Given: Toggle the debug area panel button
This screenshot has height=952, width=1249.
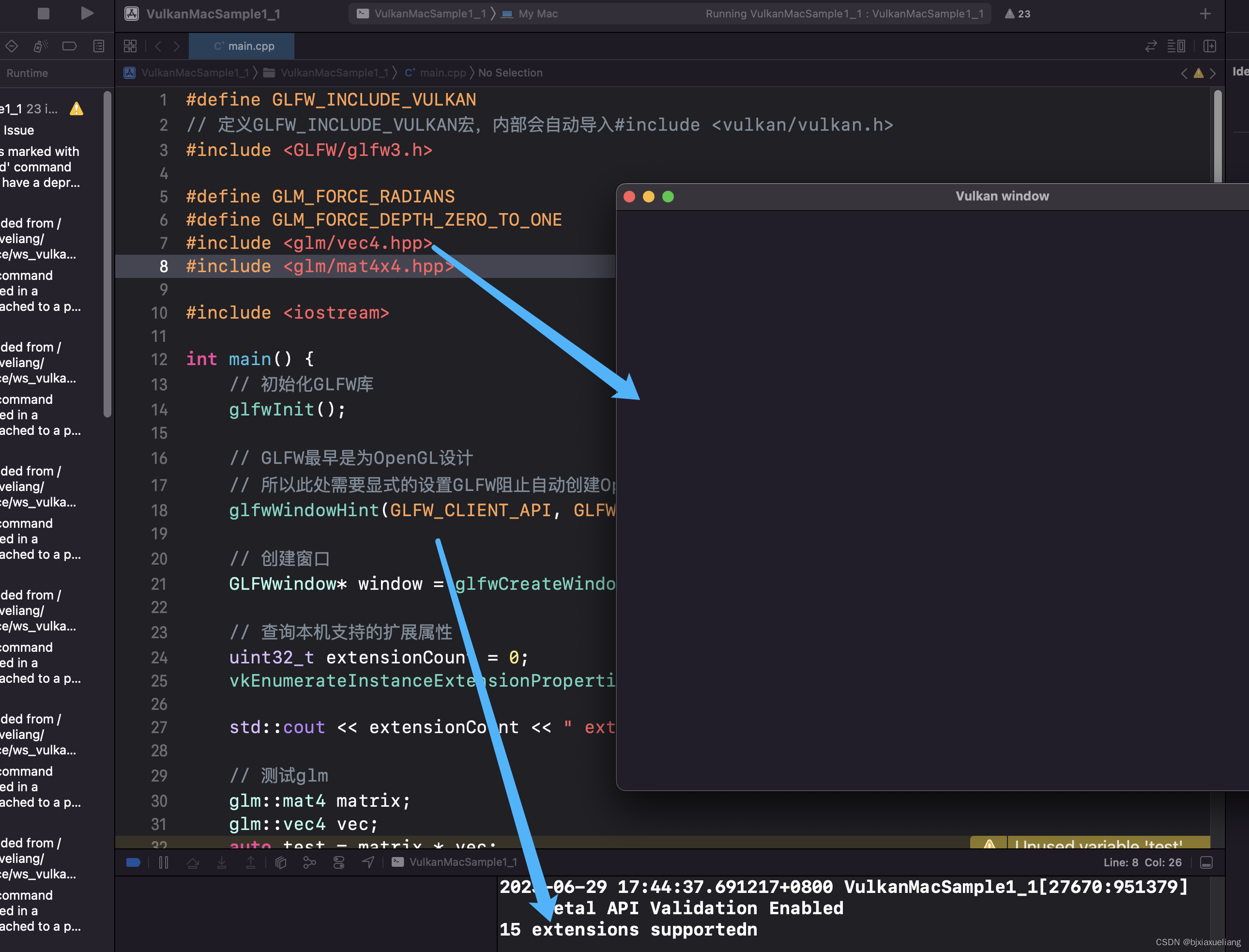Looking at the screenshot, I should point(1206,862).
